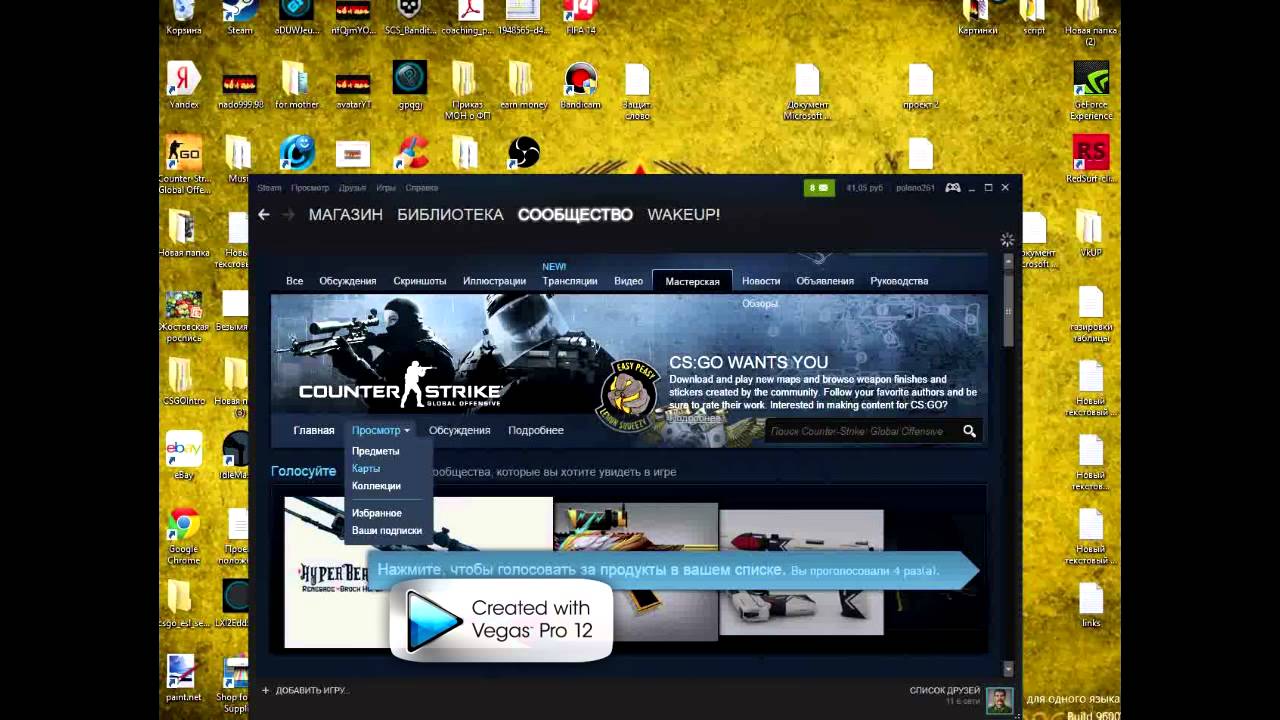The image size is (1280, 720).
Task: Switch to the Трансляции hub tab
Action: pos(570,281)
